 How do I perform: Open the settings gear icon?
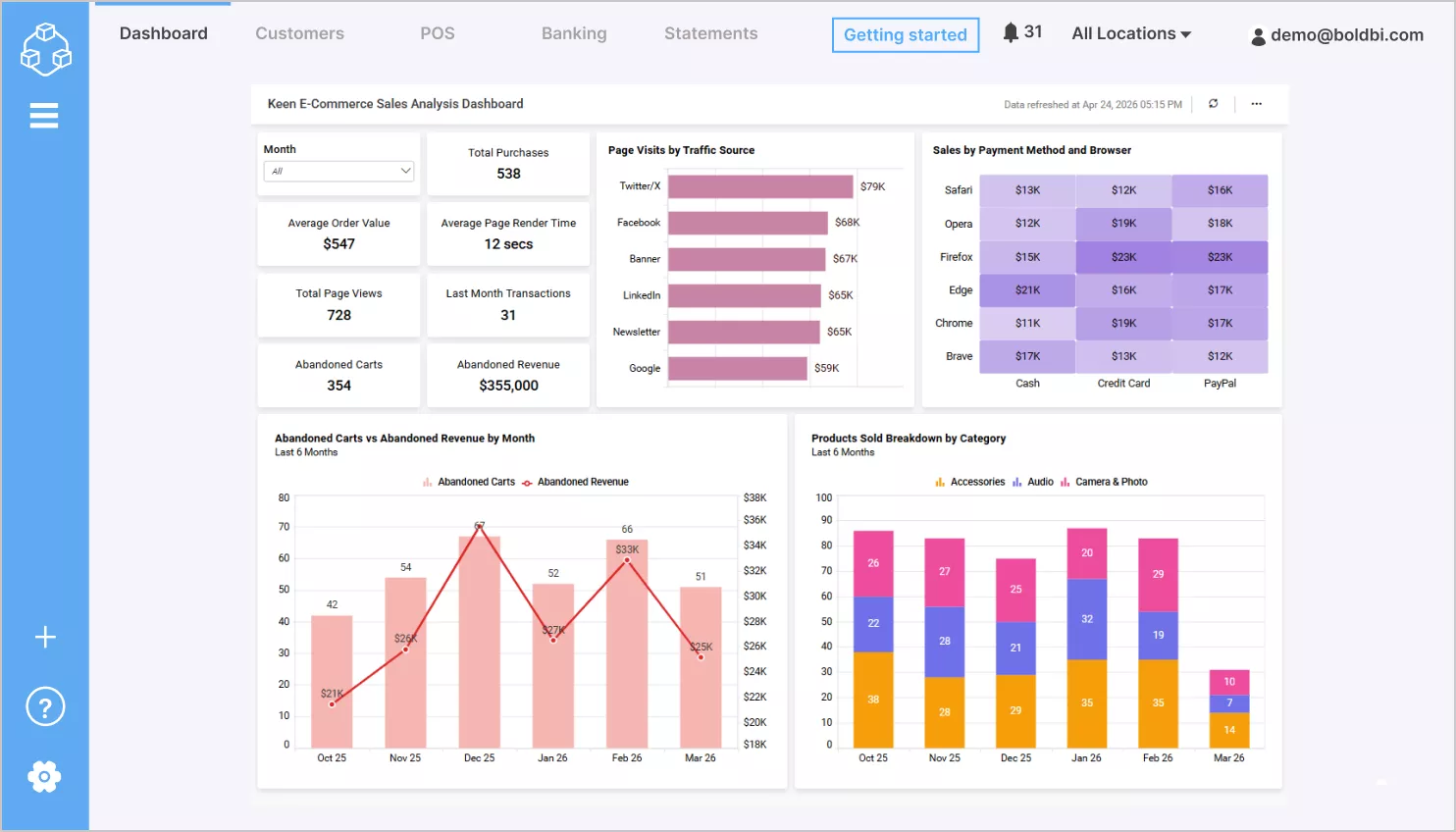click(44, 777)
